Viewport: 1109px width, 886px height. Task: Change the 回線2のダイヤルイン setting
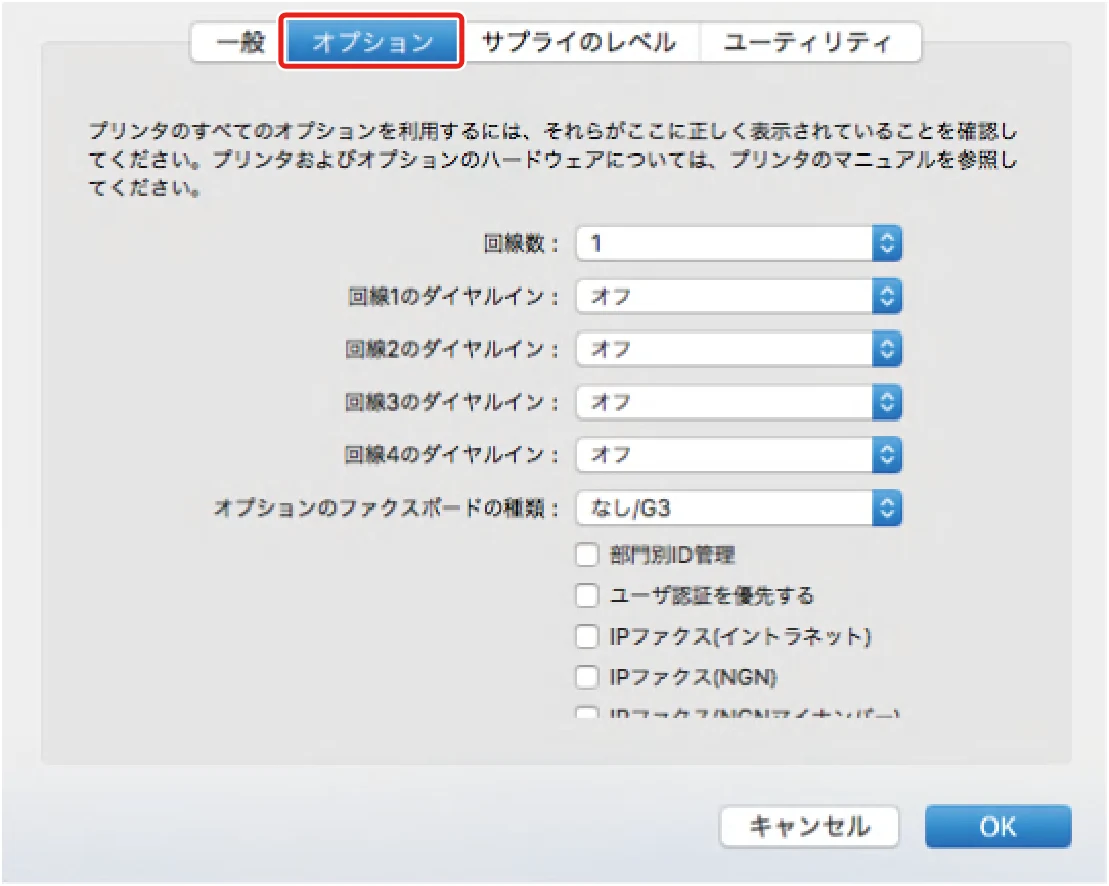[x=738, y=349]
